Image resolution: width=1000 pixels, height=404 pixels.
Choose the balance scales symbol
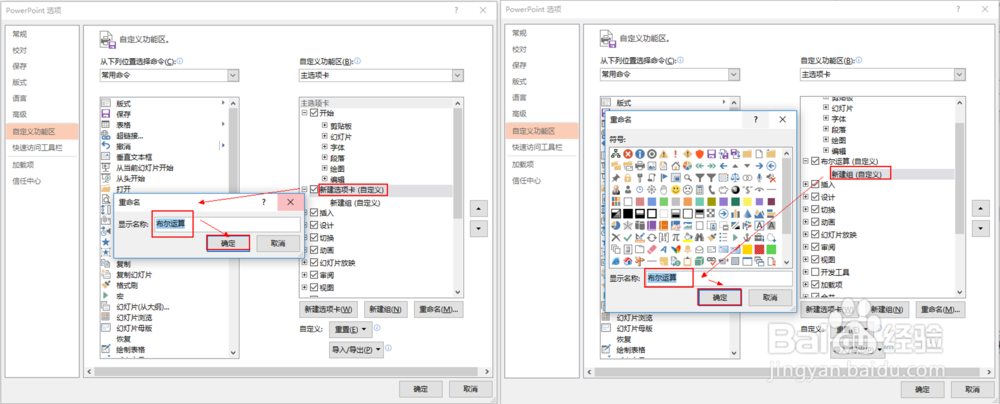[x=735, y=178]
